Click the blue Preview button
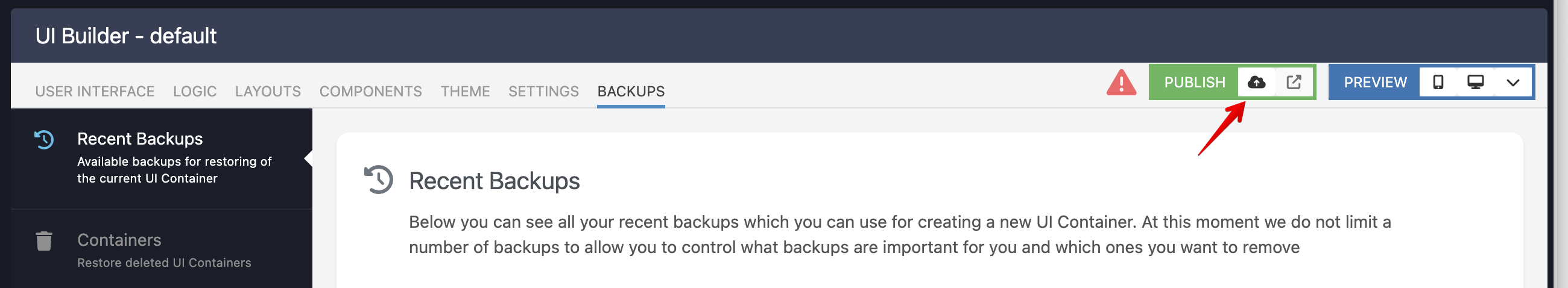 click(1374, 82)
